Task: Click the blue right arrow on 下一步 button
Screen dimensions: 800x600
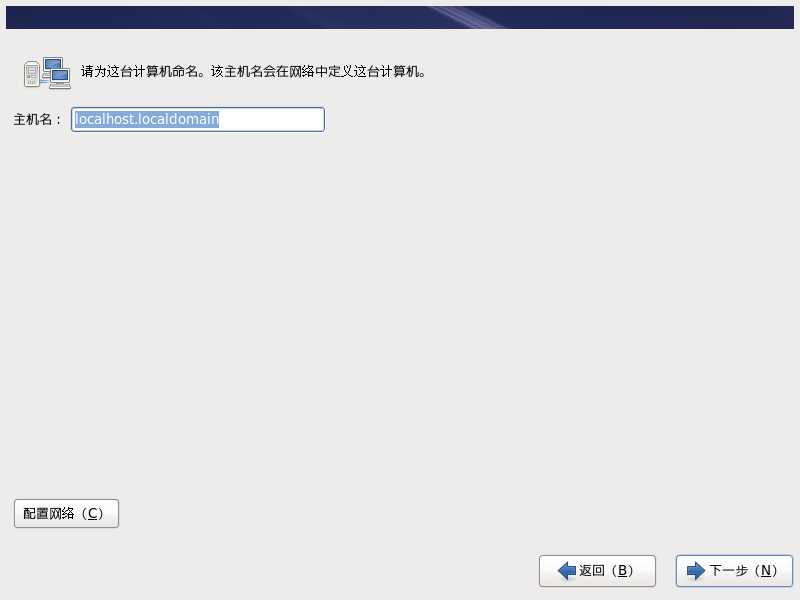Action: click(696, 570)
